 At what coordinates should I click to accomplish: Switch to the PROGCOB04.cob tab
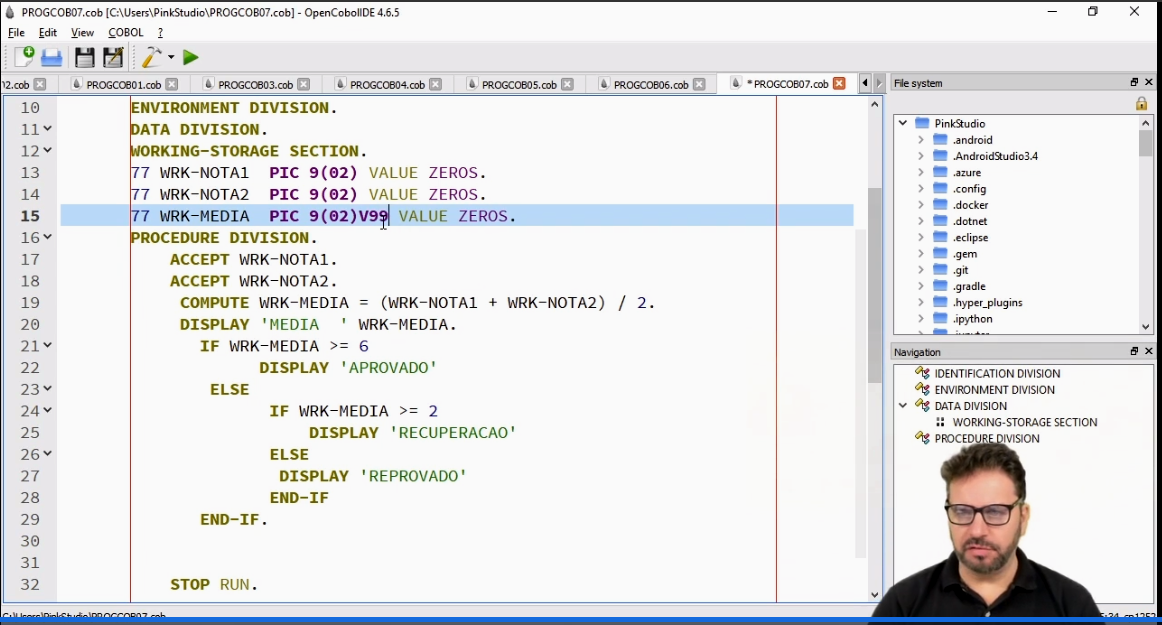[387, 85]
